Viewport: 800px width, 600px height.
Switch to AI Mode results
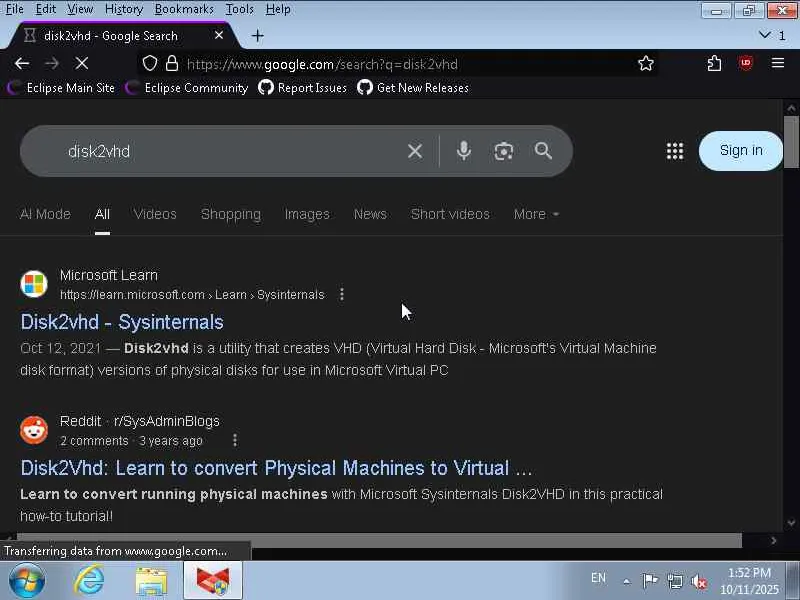click(x=45, y=214)
